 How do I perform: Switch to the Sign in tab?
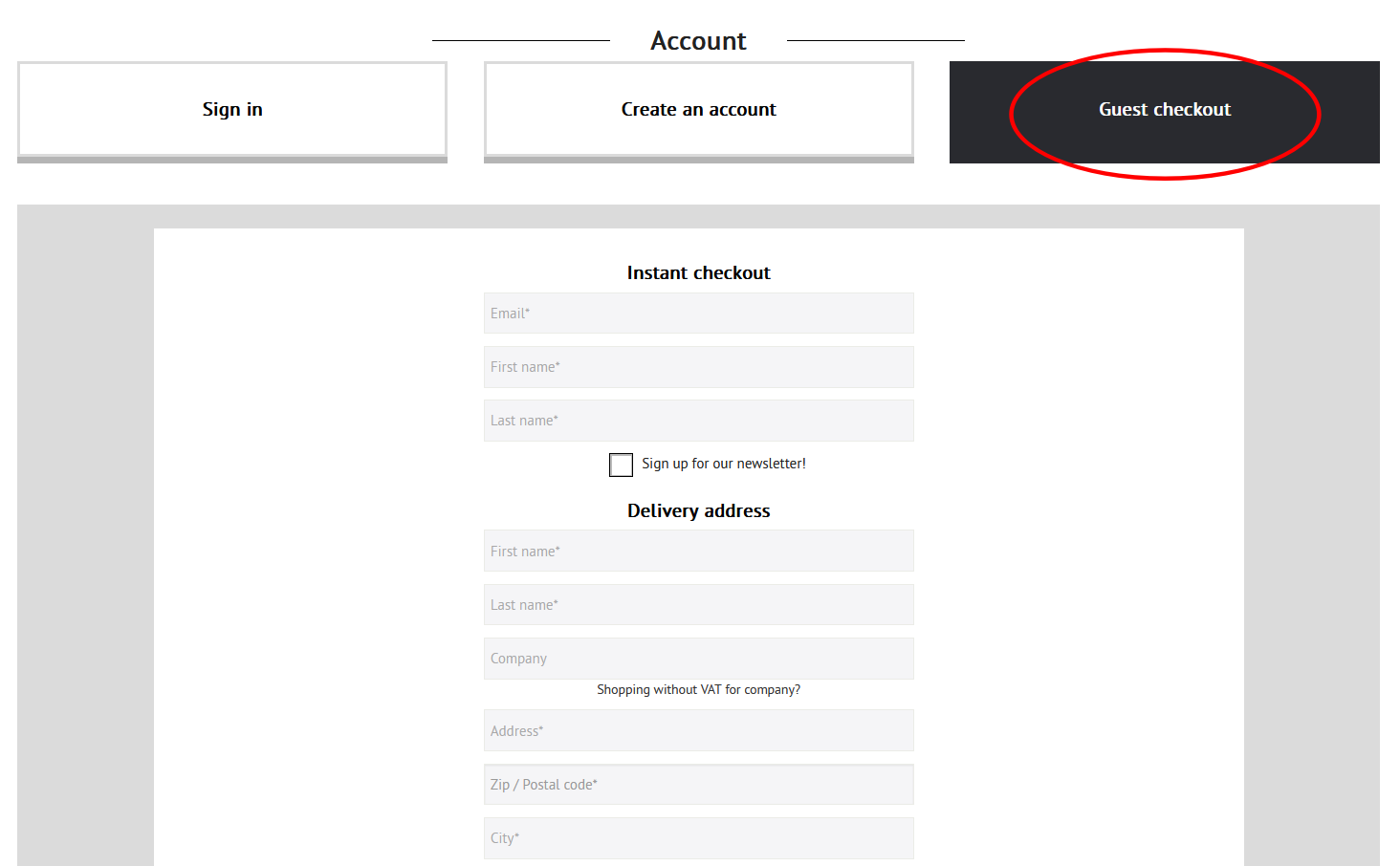(232, 109)
